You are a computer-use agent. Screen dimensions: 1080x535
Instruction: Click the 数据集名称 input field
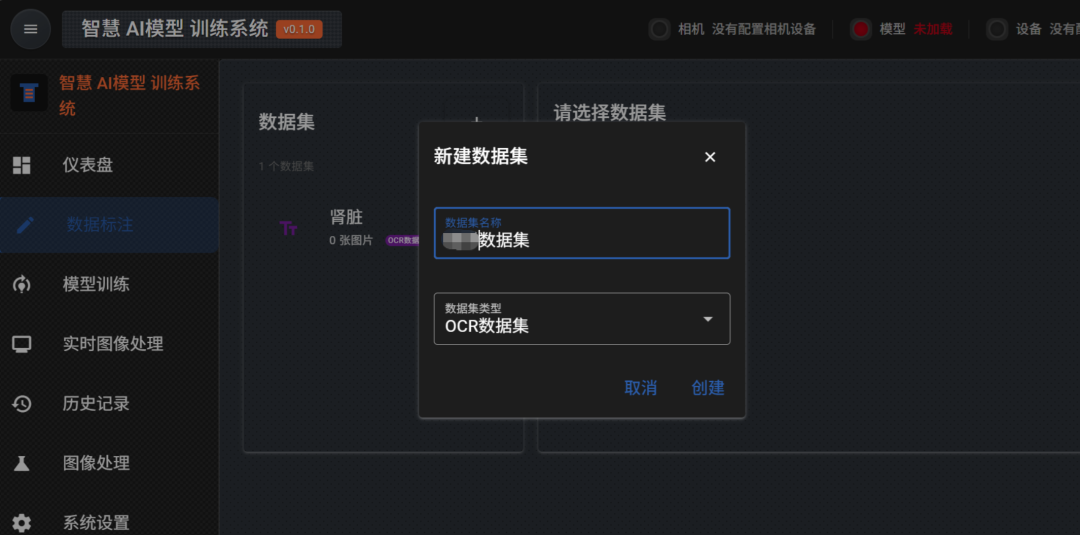pos(582,233)
